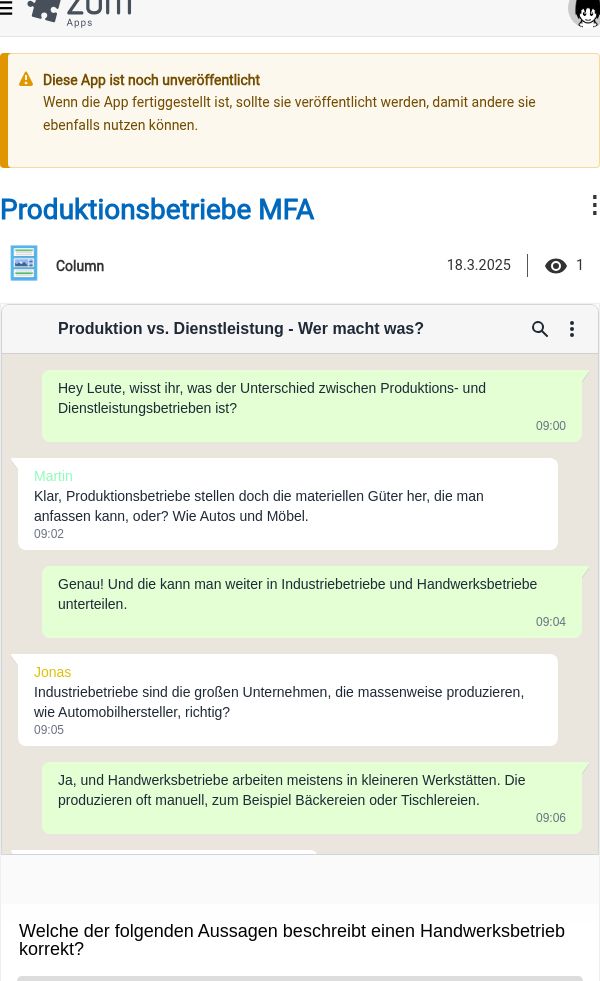Click the eye views counter icon
600x981 pixels.
[556, 266]
